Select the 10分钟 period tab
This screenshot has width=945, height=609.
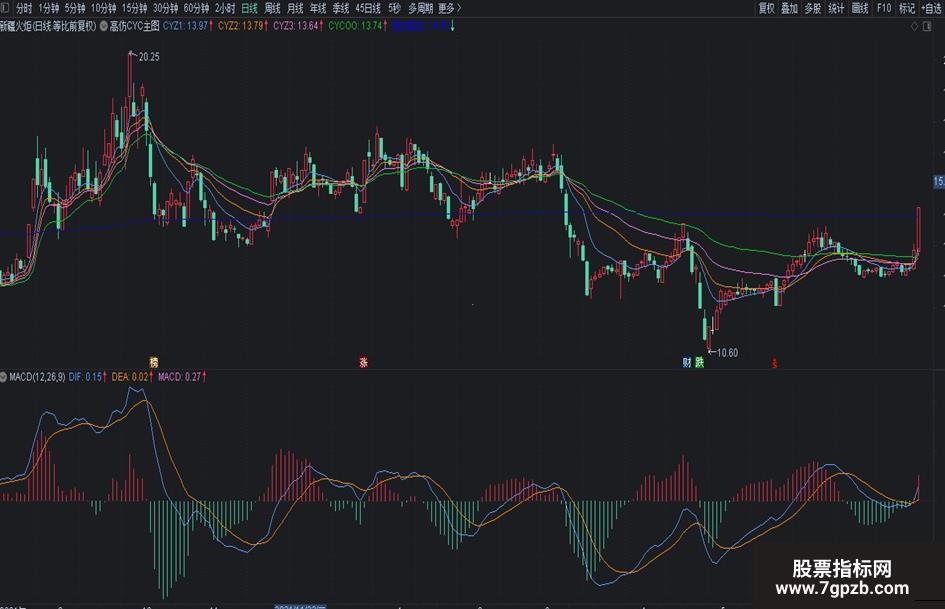click(104, 8)
